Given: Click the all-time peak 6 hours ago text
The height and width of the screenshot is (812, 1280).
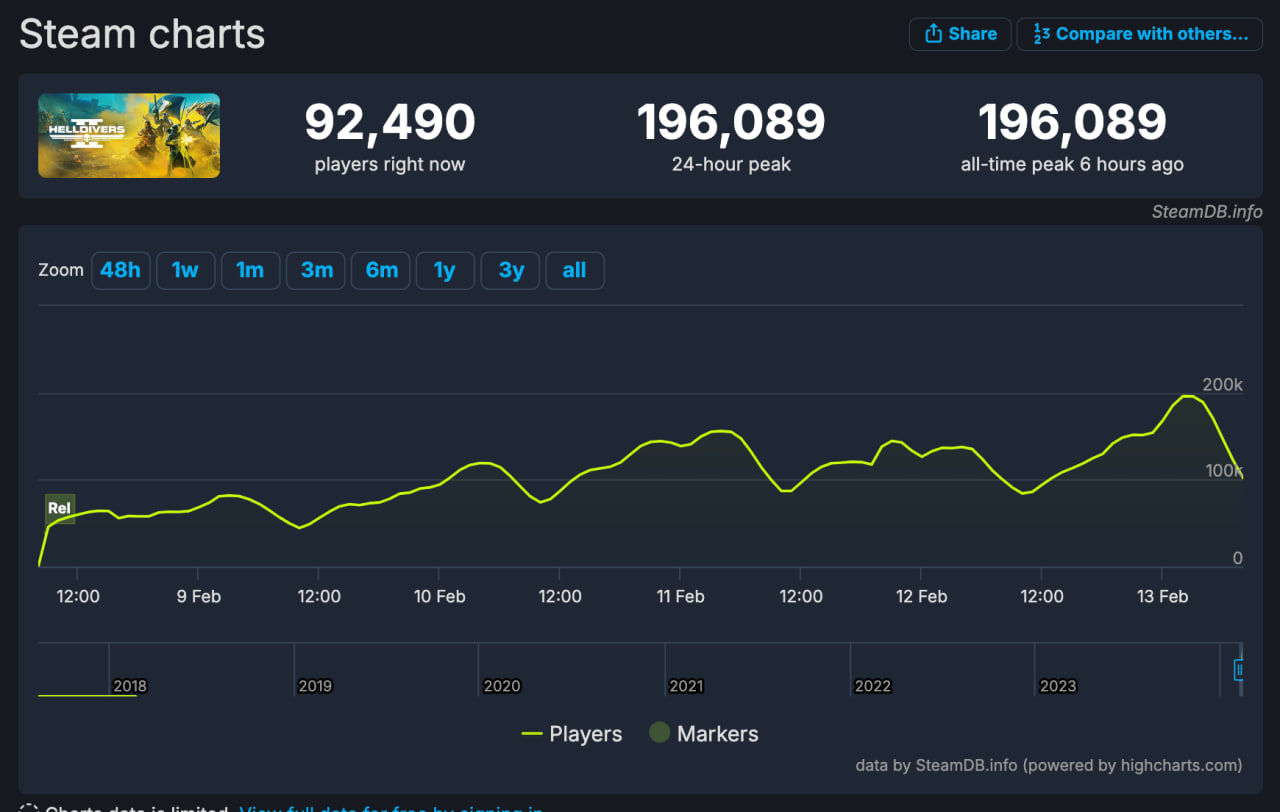Looking at the screenshot, I should pos(1072,165).
